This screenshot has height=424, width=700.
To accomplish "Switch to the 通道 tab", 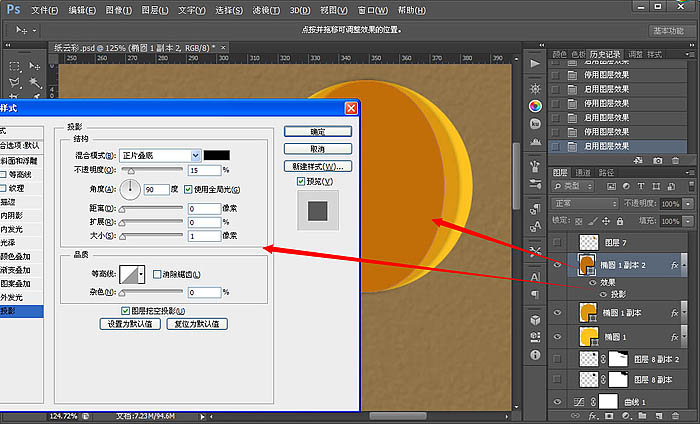I will tap(583, 172).
